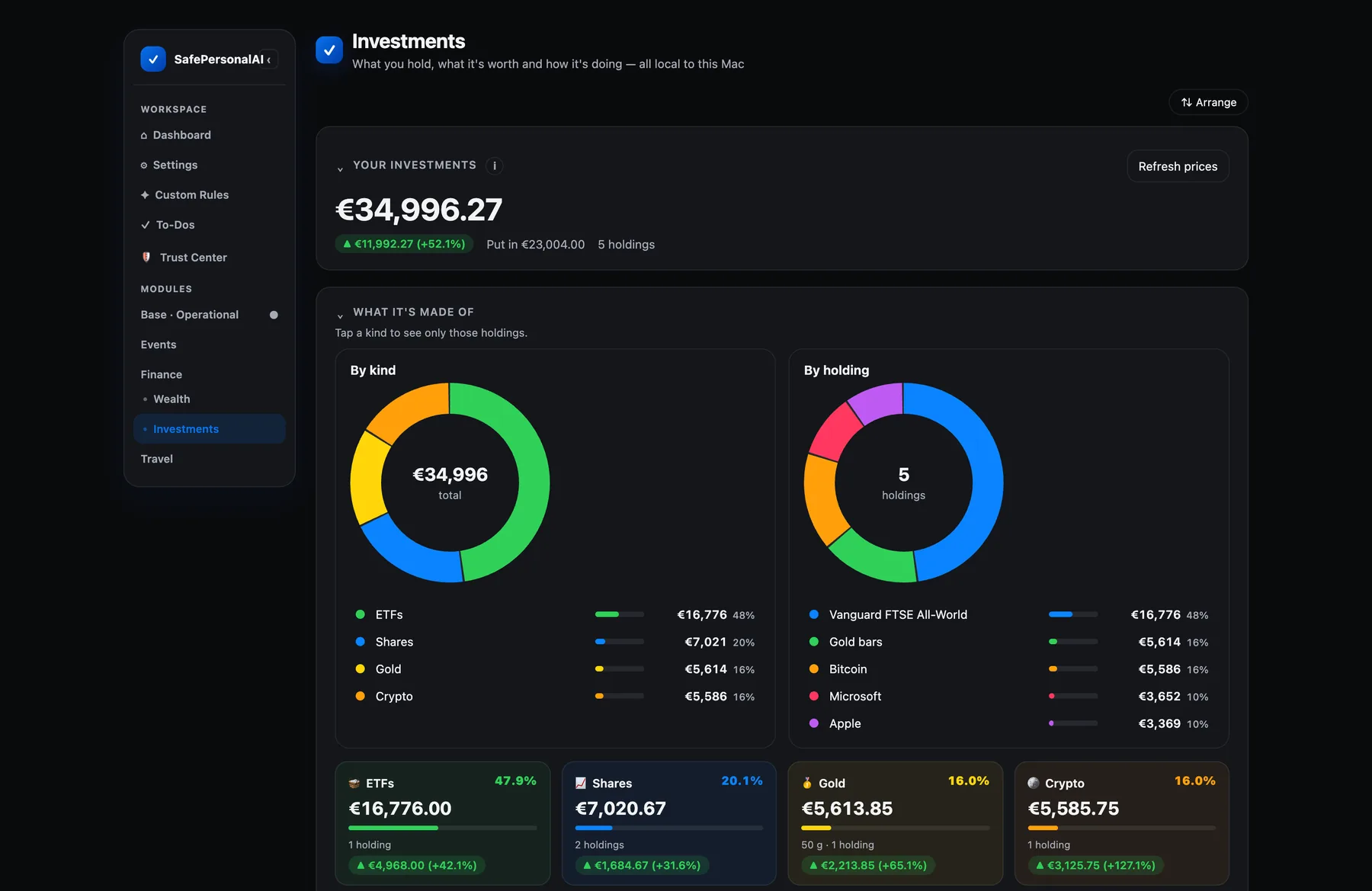Open the Shares €7,020.67 summary card
Image resolution: width=1372 pixels, height=891 pixels.
tap(668, 823)
